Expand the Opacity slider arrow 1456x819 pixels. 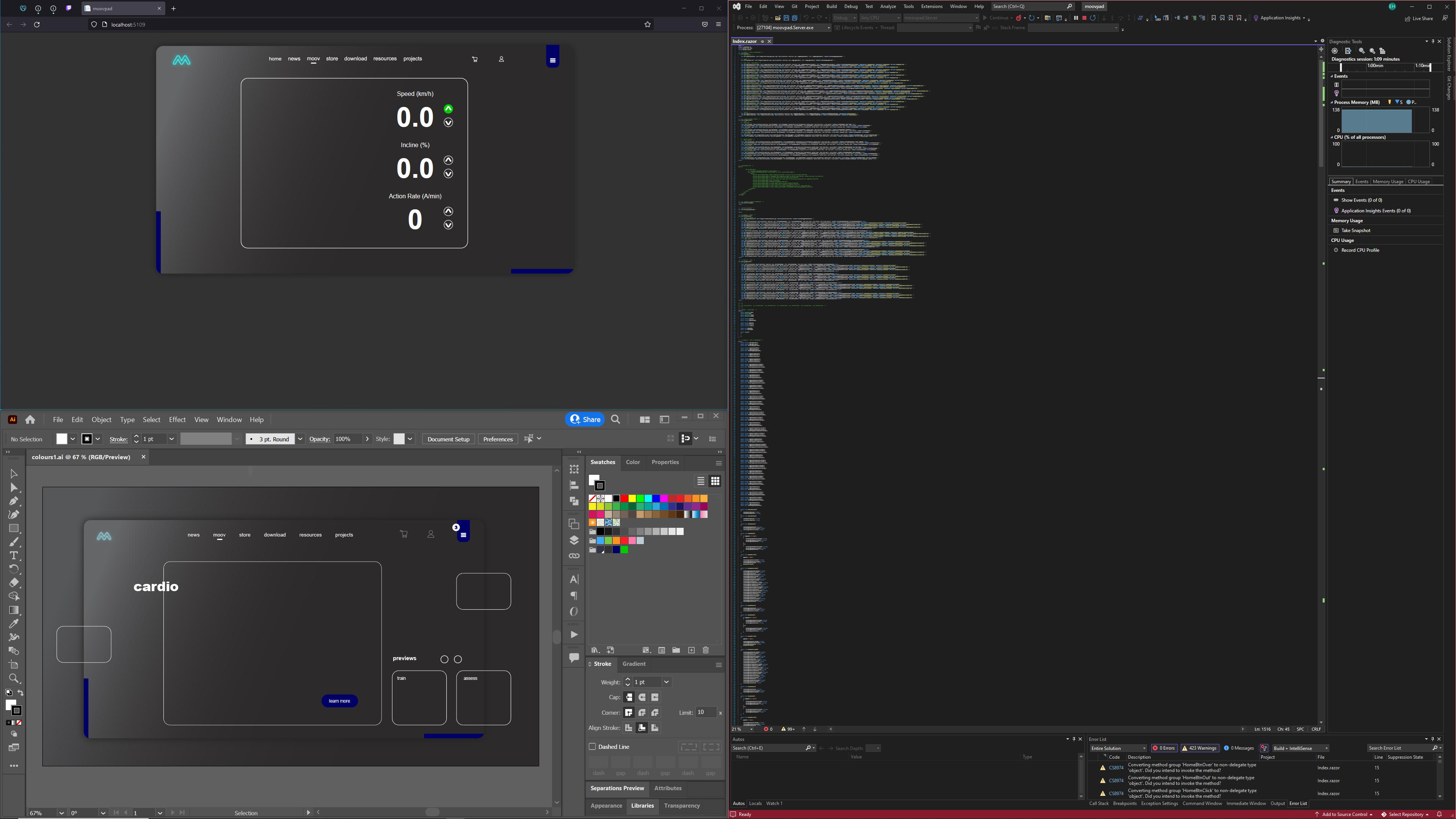[x=367, y=439]
